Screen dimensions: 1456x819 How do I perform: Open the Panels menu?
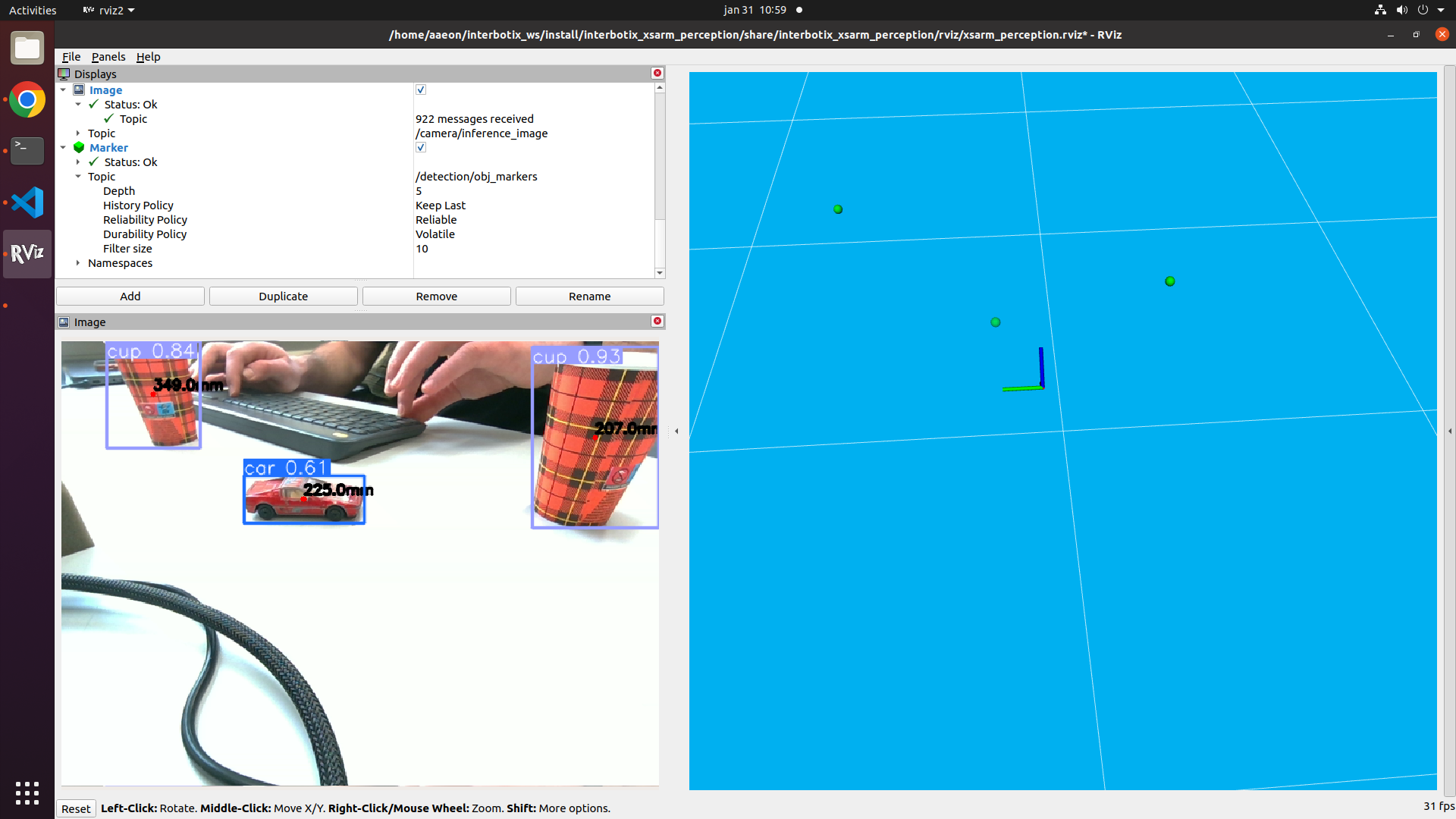pos(108,56)
